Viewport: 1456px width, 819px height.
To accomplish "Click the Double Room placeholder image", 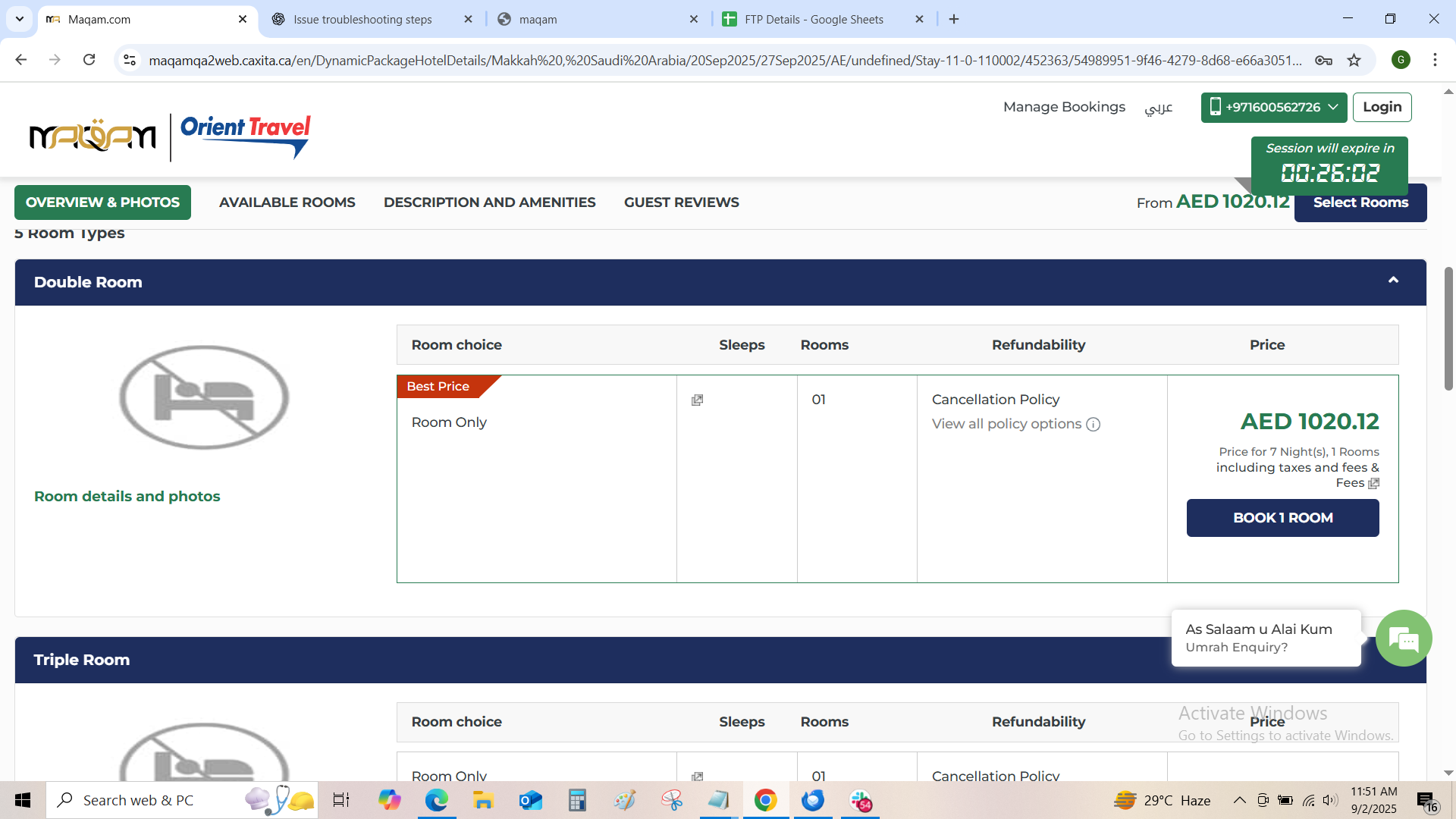I will tap(203, 397).
